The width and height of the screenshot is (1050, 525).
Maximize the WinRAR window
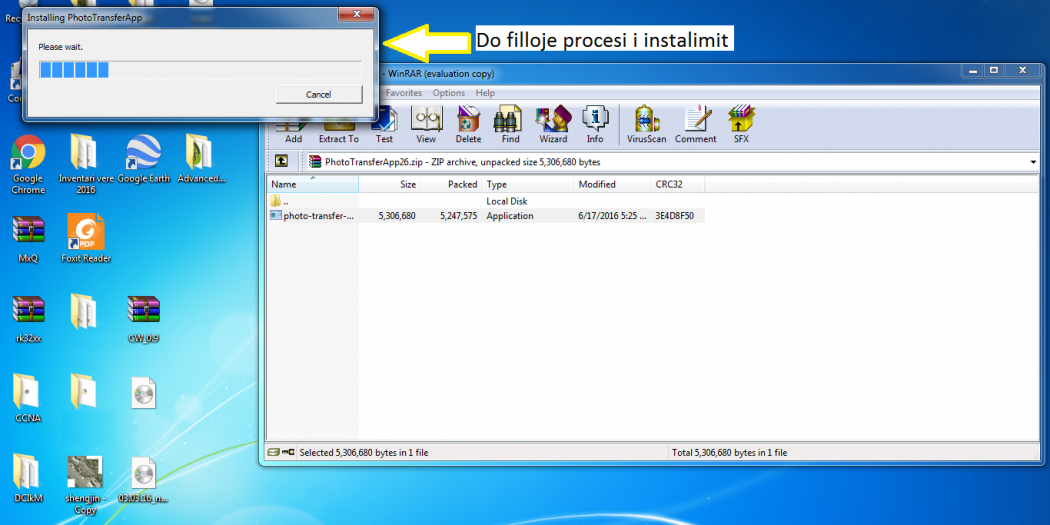994,70
